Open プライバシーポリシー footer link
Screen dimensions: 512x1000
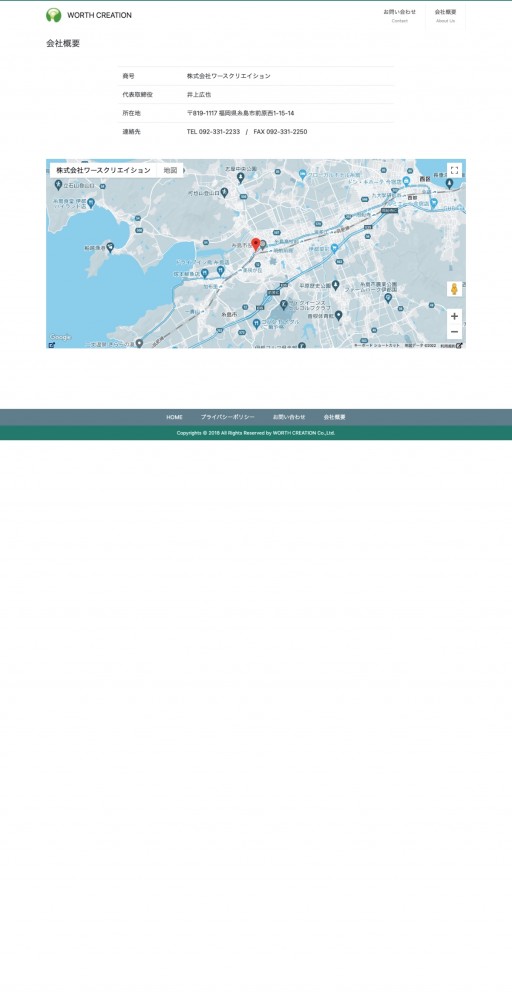pos(228,417)
